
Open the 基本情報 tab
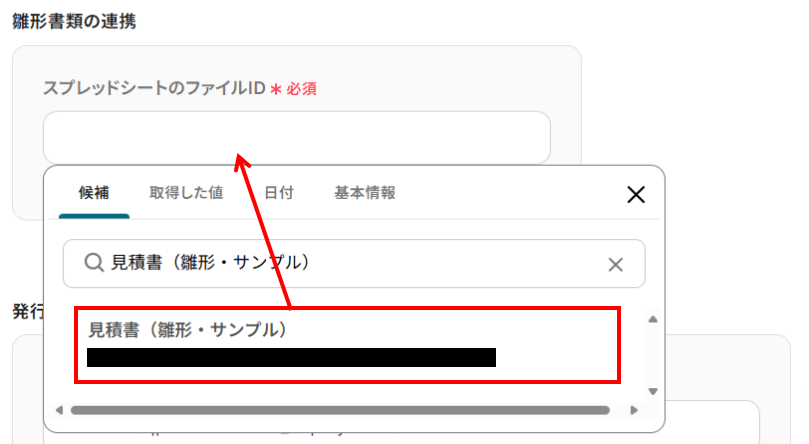pos(365,193)
